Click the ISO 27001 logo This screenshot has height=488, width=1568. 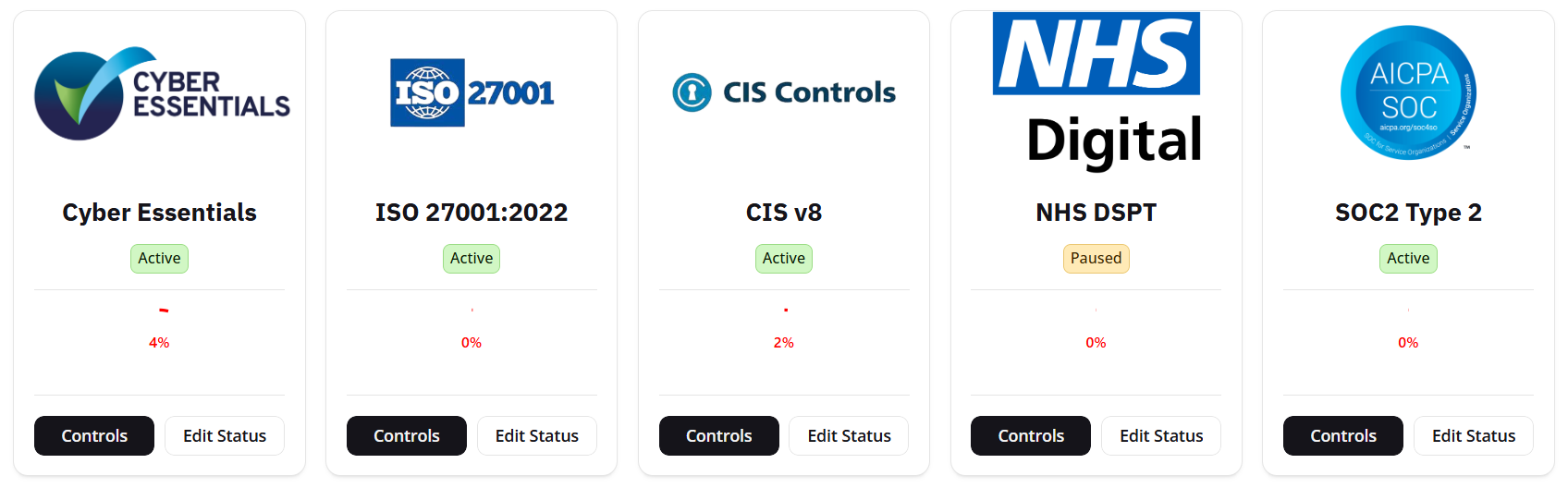(x=472, y=92)
